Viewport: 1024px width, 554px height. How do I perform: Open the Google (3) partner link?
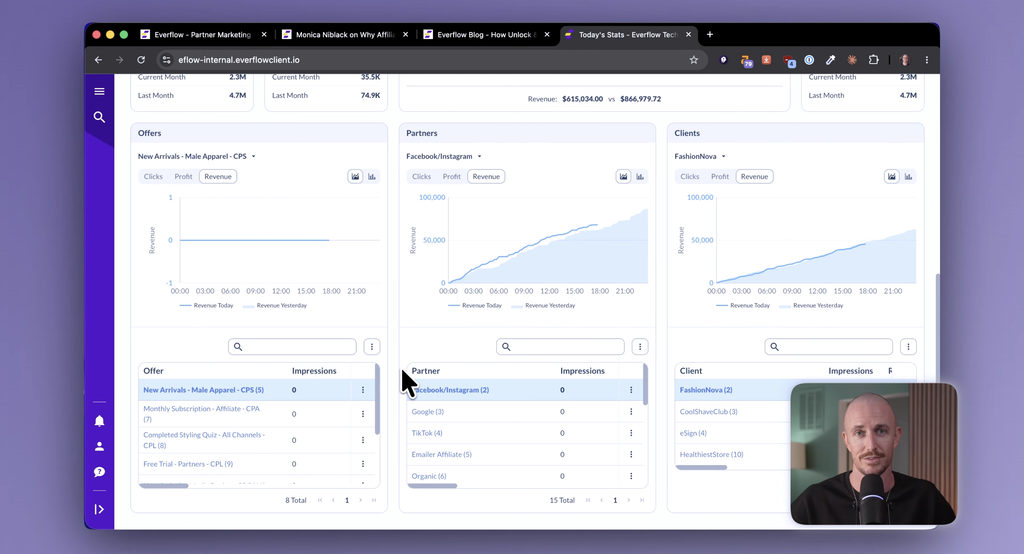pos(428,412)
